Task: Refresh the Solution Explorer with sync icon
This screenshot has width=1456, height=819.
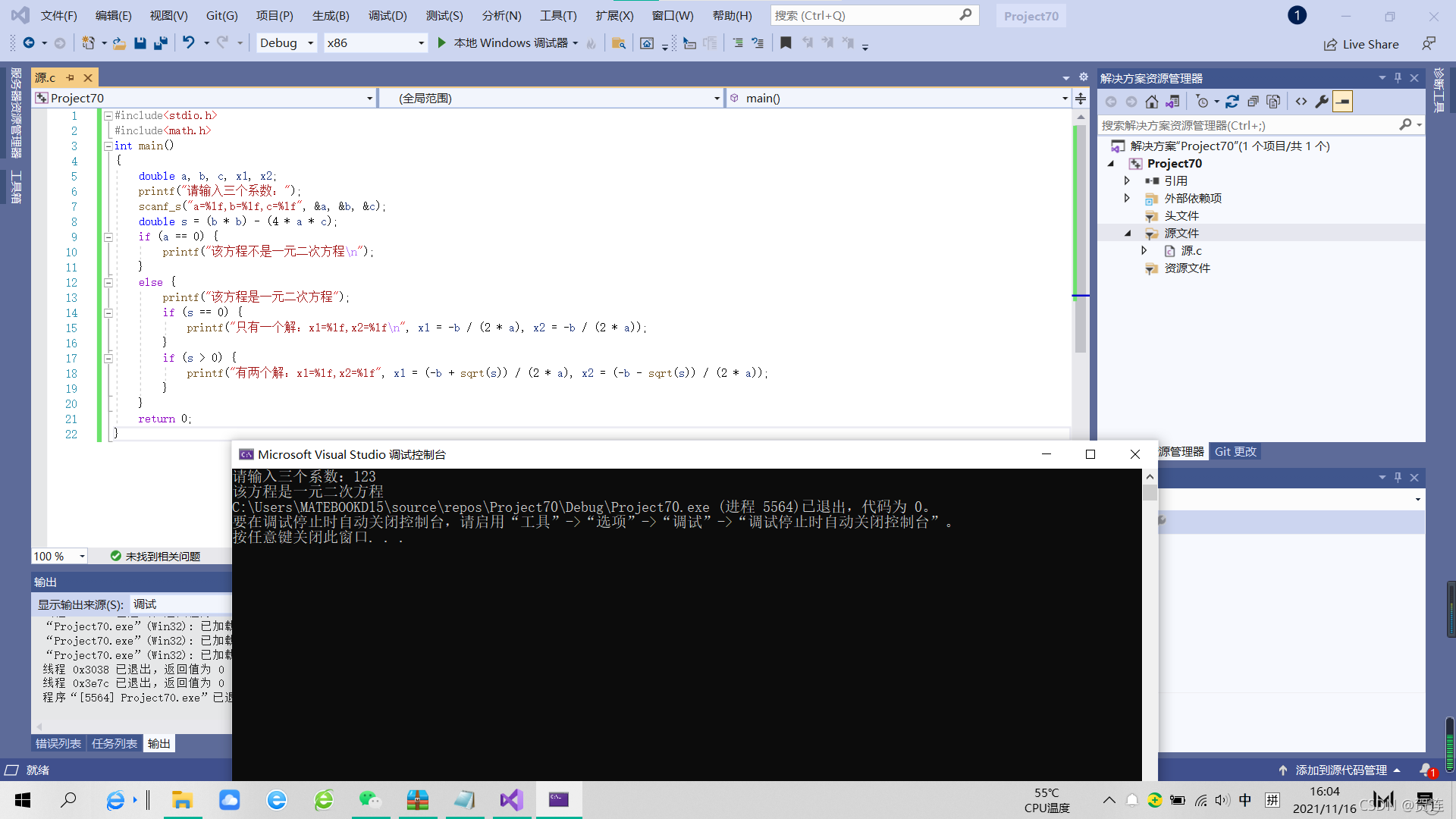Action: pos(1232,102)
